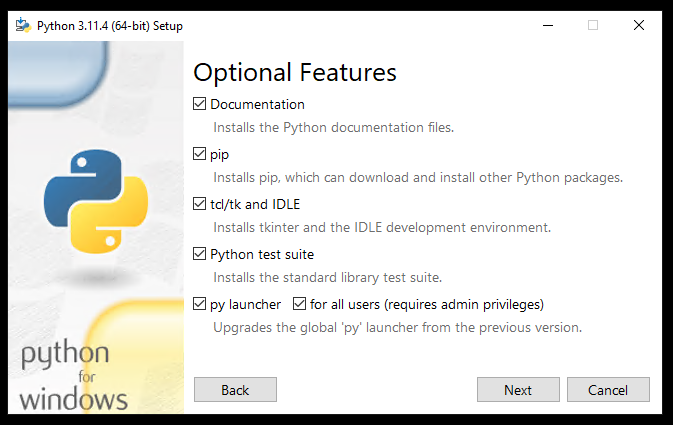Toggle the py launcher checkbox

pyautogui.click(x=200, y=304)
